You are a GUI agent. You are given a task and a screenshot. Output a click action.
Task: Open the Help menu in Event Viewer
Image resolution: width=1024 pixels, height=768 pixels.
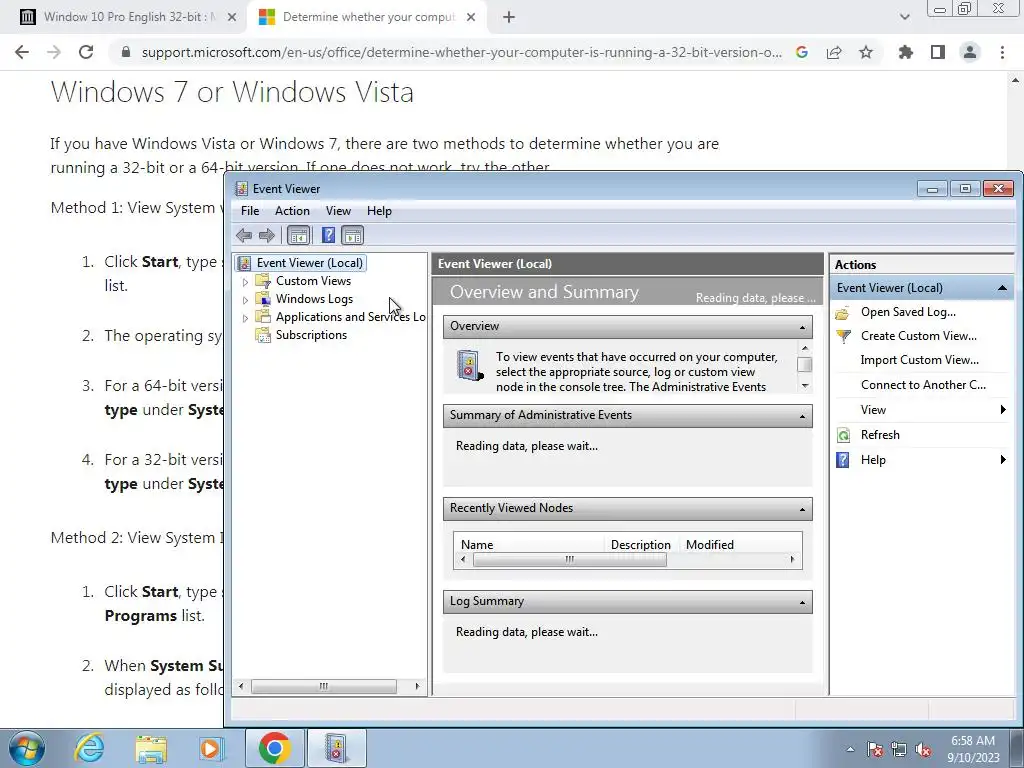(379, 211)
